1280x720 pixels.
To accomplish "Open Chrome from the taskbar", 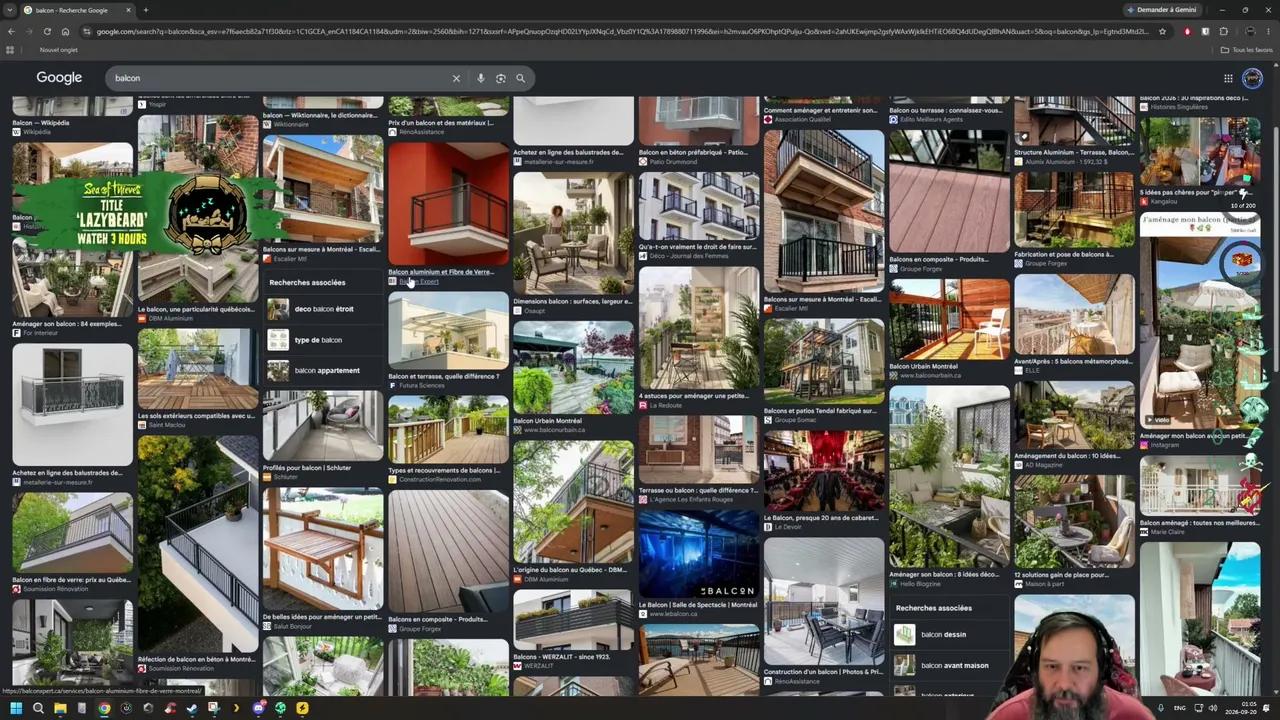I will click(x=104, y=708).
